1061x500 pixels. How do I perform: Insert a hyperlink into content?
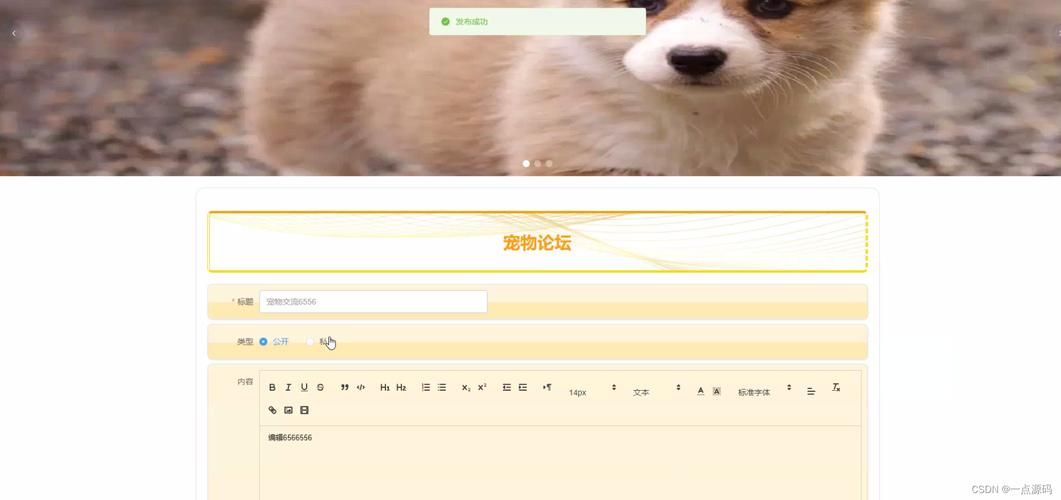[x=272, y=410]
